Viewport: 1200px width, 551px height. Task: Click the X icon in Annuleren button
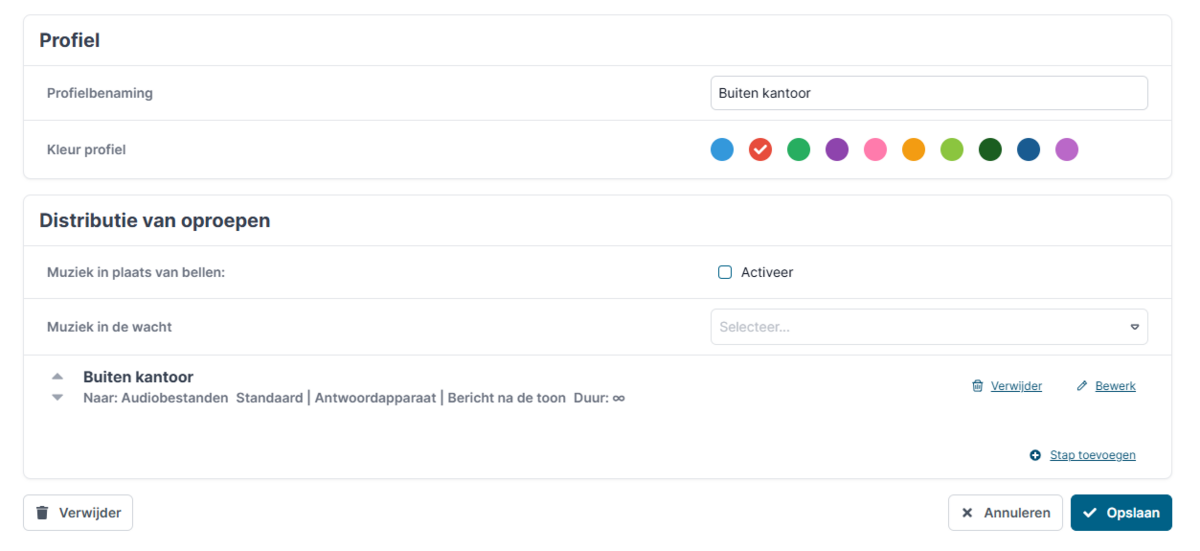pos(967,513)
